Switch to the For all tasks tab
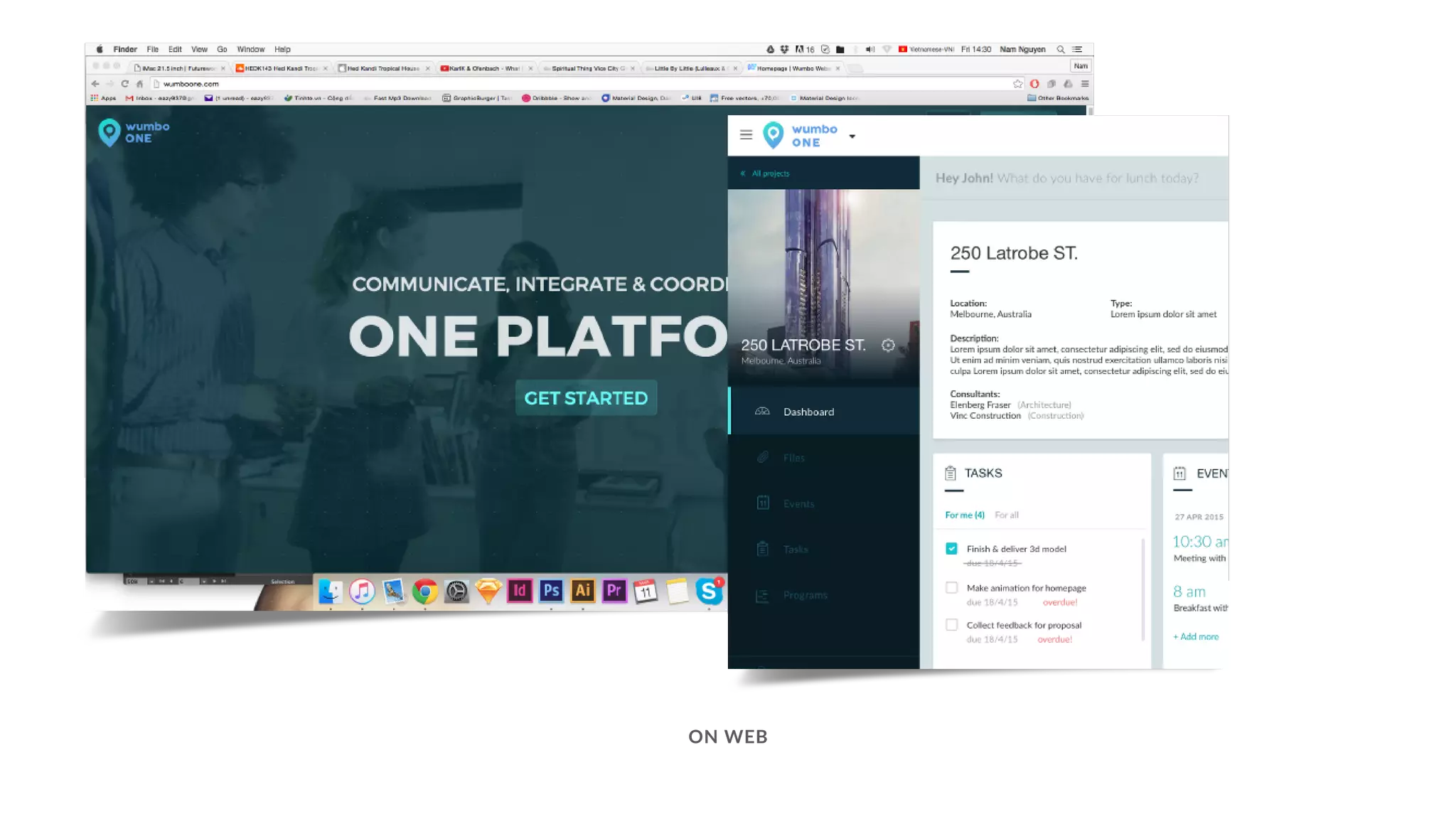This screenshot has height=819, width=1456. [1006, 515]
